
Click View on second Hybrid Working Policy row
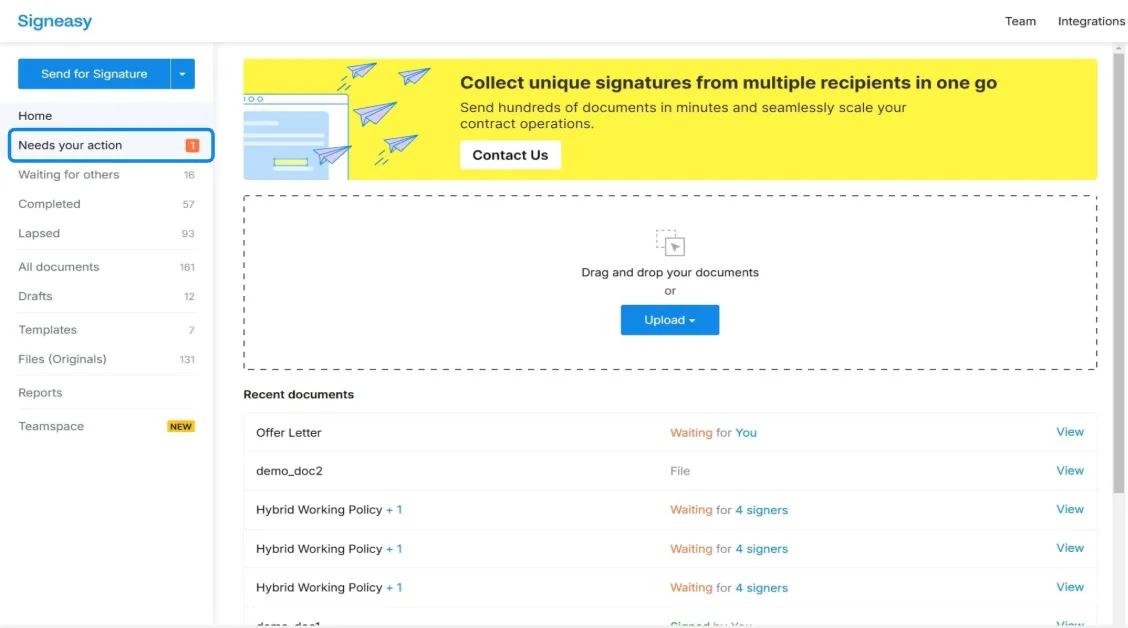[x=1070, y=548]
